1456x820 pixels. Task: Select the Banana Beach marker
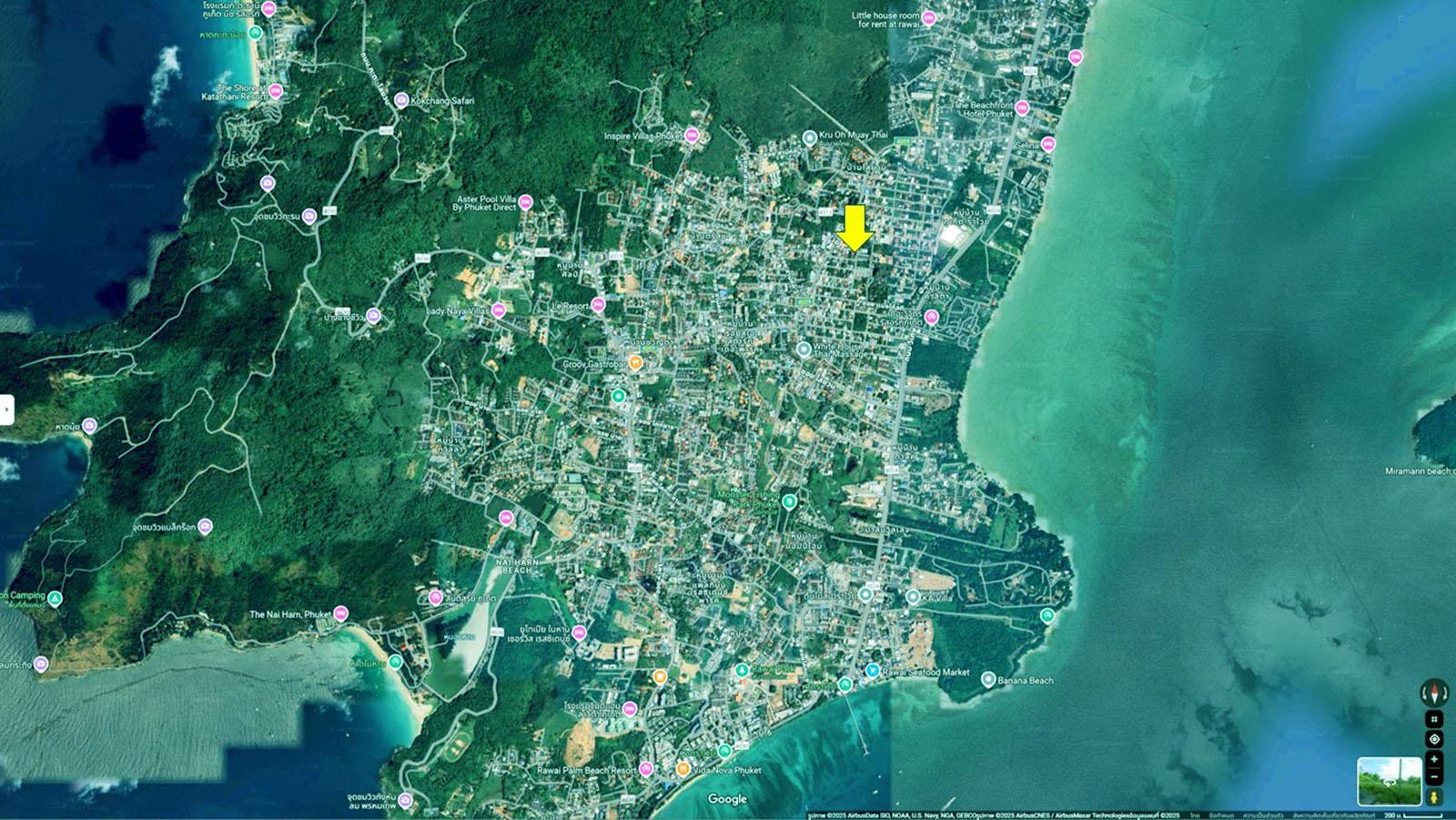coord(988,679)
